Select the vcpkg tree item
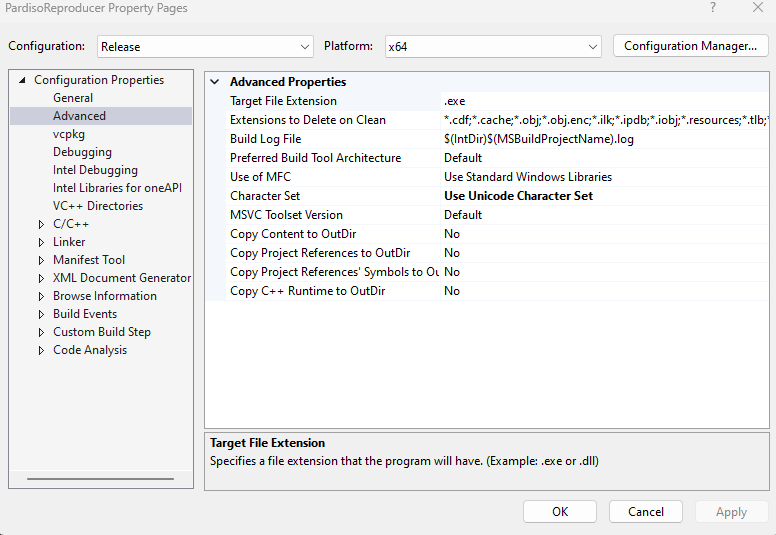This screenshot has width=776, height=535. [x=69, y=134]
